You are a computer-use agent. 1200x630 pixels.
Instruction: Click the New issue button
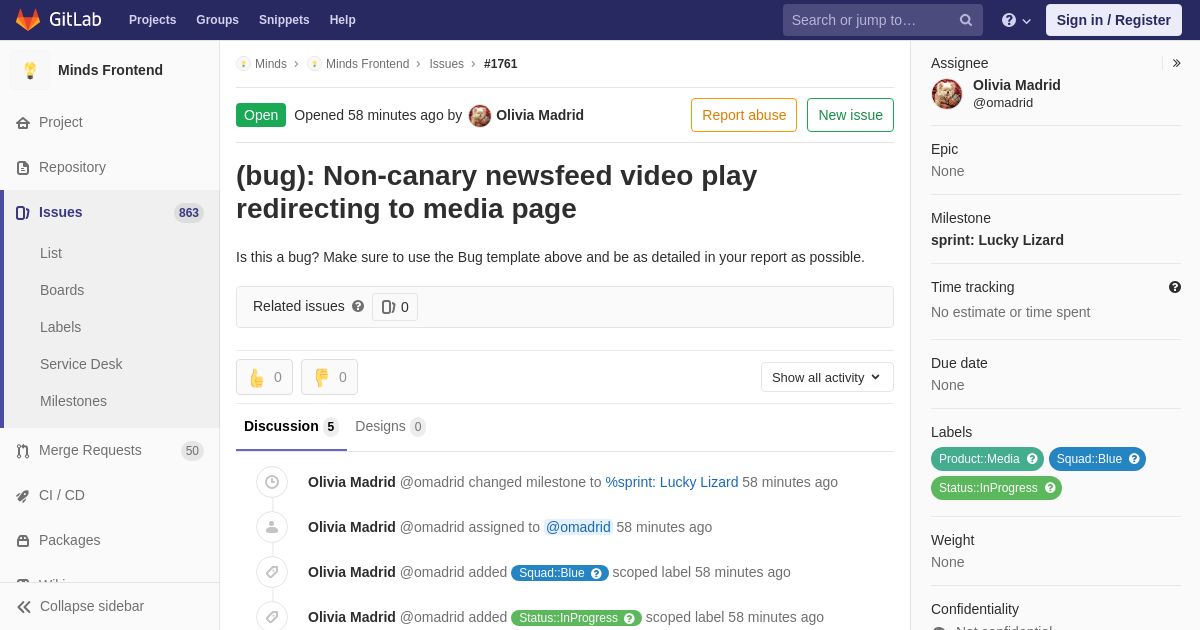(850, 115)
